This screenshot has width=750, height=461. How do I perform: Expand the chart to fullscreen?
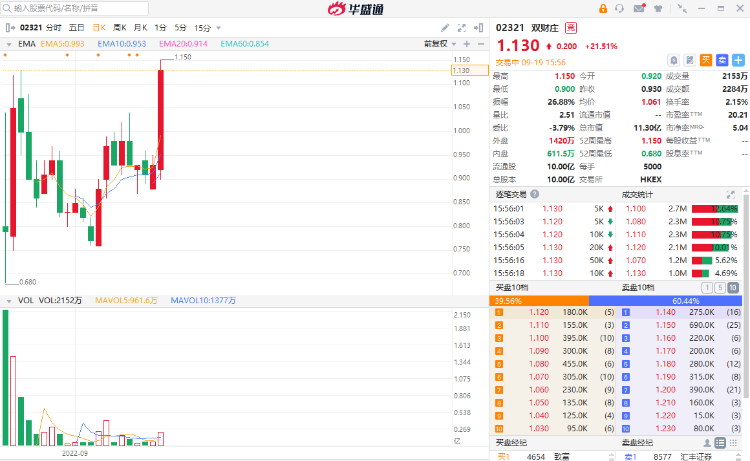pos(462,28)
